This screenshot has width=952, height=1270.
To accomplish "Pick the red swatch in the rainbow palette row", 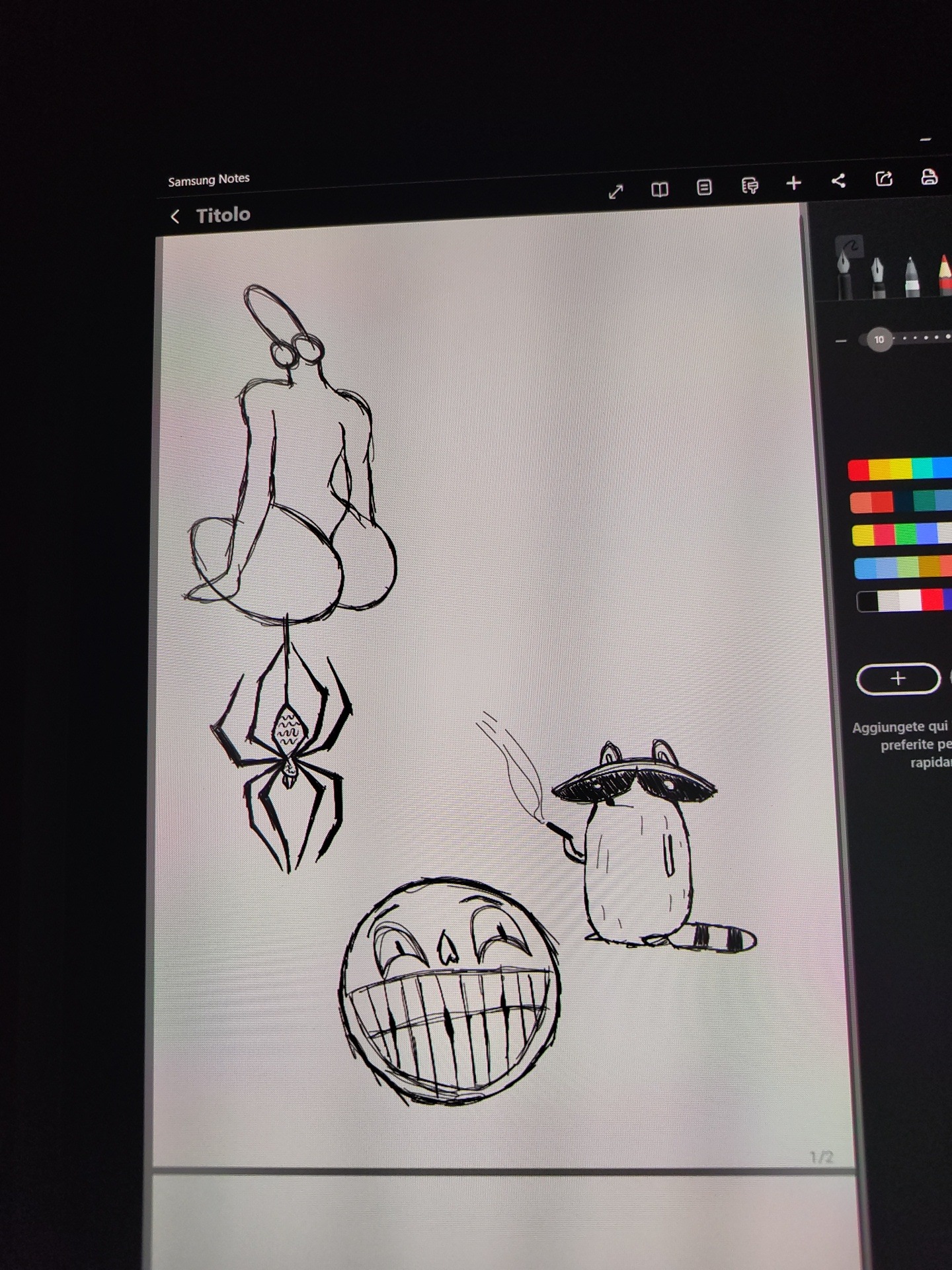I will pos(858,470).
